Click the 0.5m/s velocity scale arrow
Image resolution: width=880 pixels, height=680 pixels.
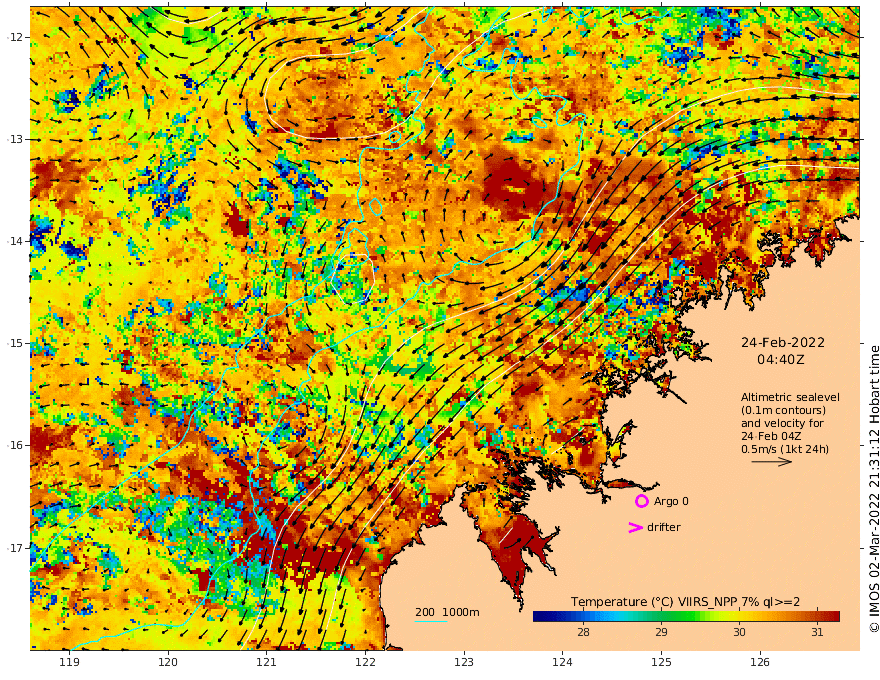click(772, 462)
